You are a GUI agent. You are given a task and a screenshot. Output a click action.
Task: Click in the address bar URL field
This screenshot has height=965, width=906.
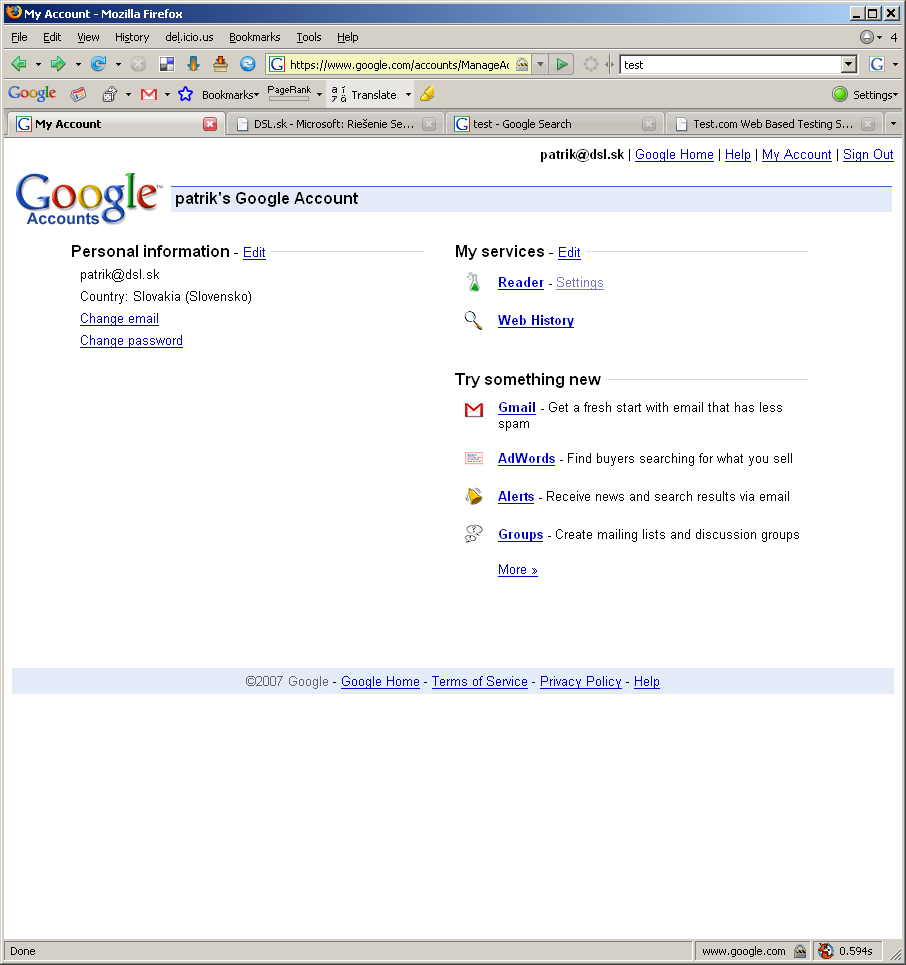(x=399, y=64)
